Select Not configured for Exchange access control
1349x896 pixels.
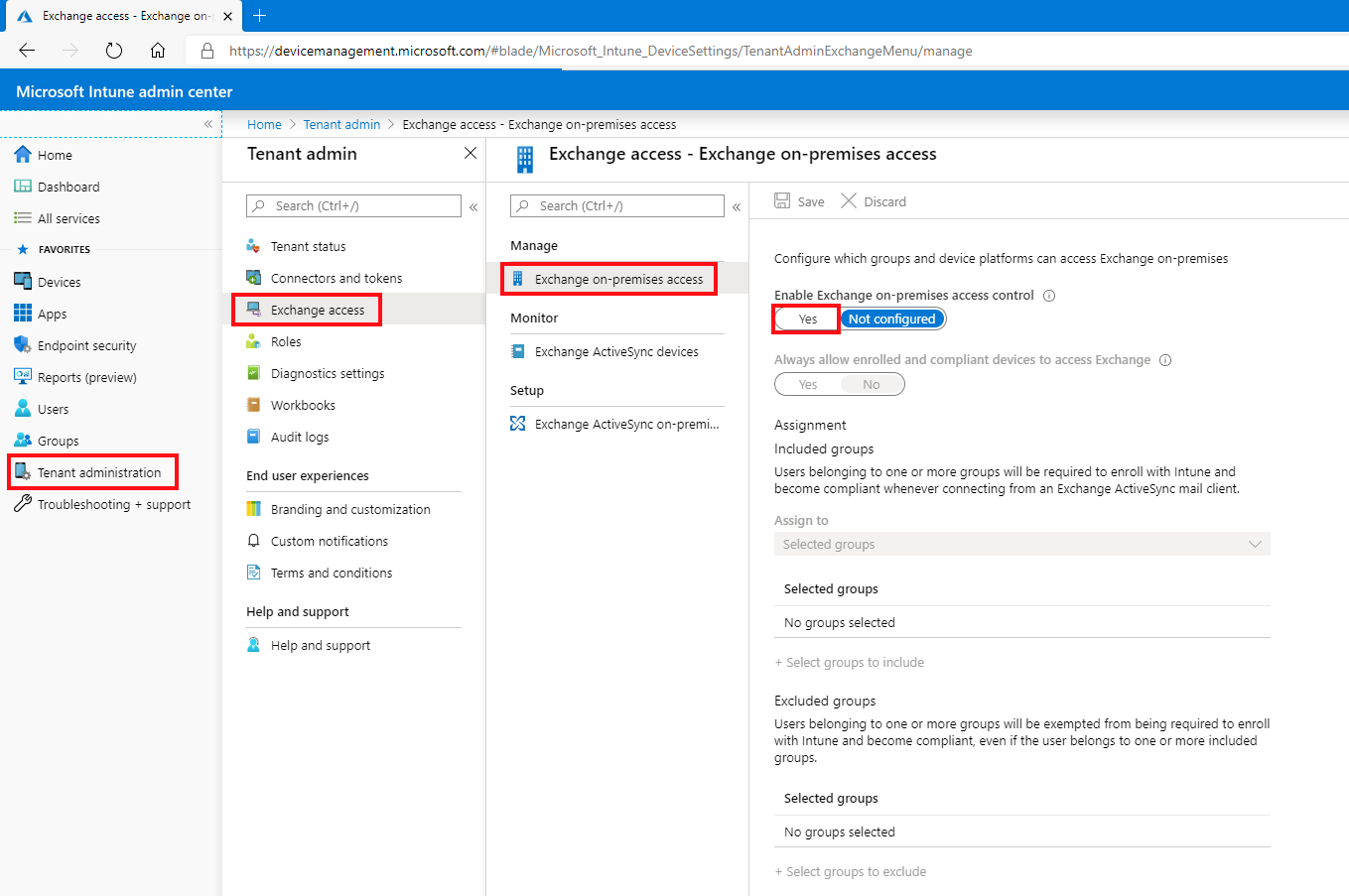click(892, 320)
